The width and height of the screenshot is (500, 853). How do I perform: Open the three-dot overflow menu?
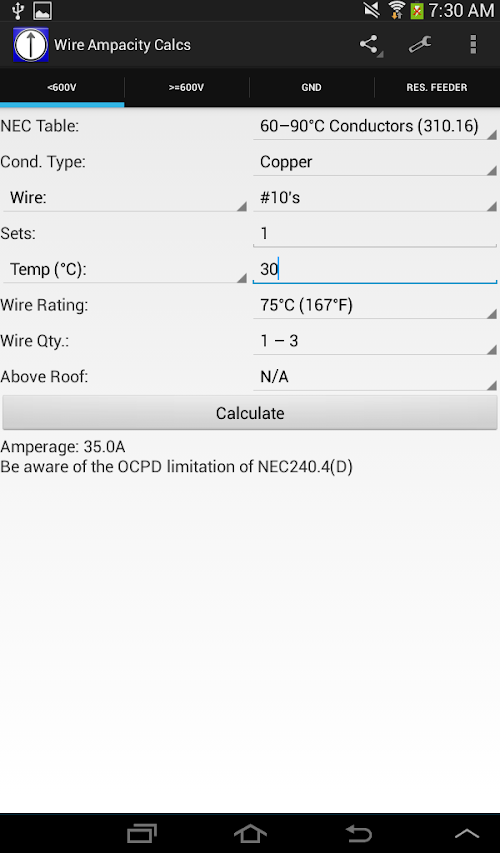tap(473, 45)
